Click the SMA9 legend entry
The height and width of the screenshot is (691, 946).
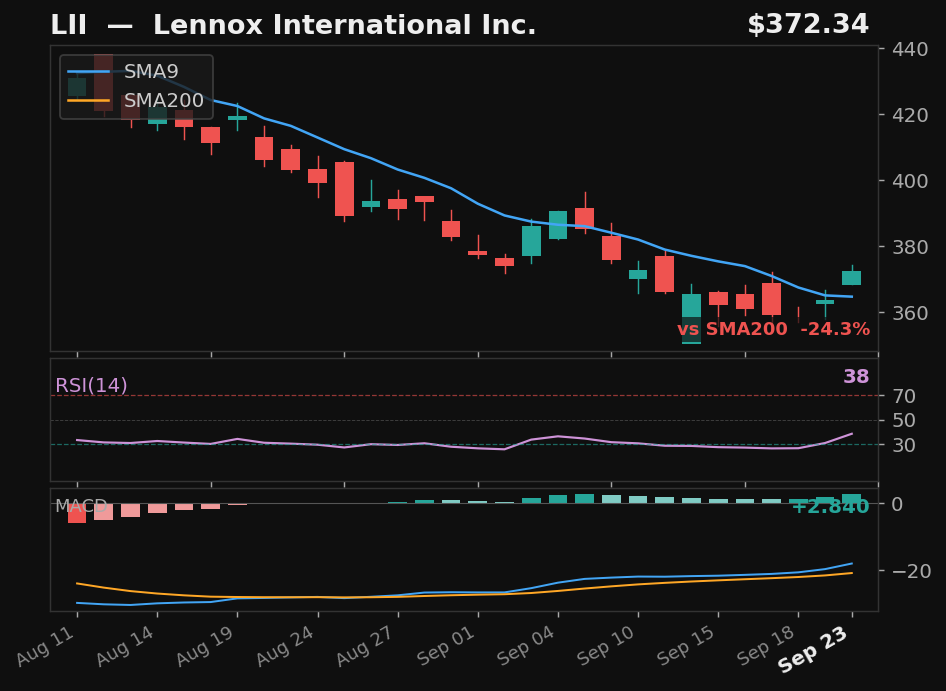123,72
